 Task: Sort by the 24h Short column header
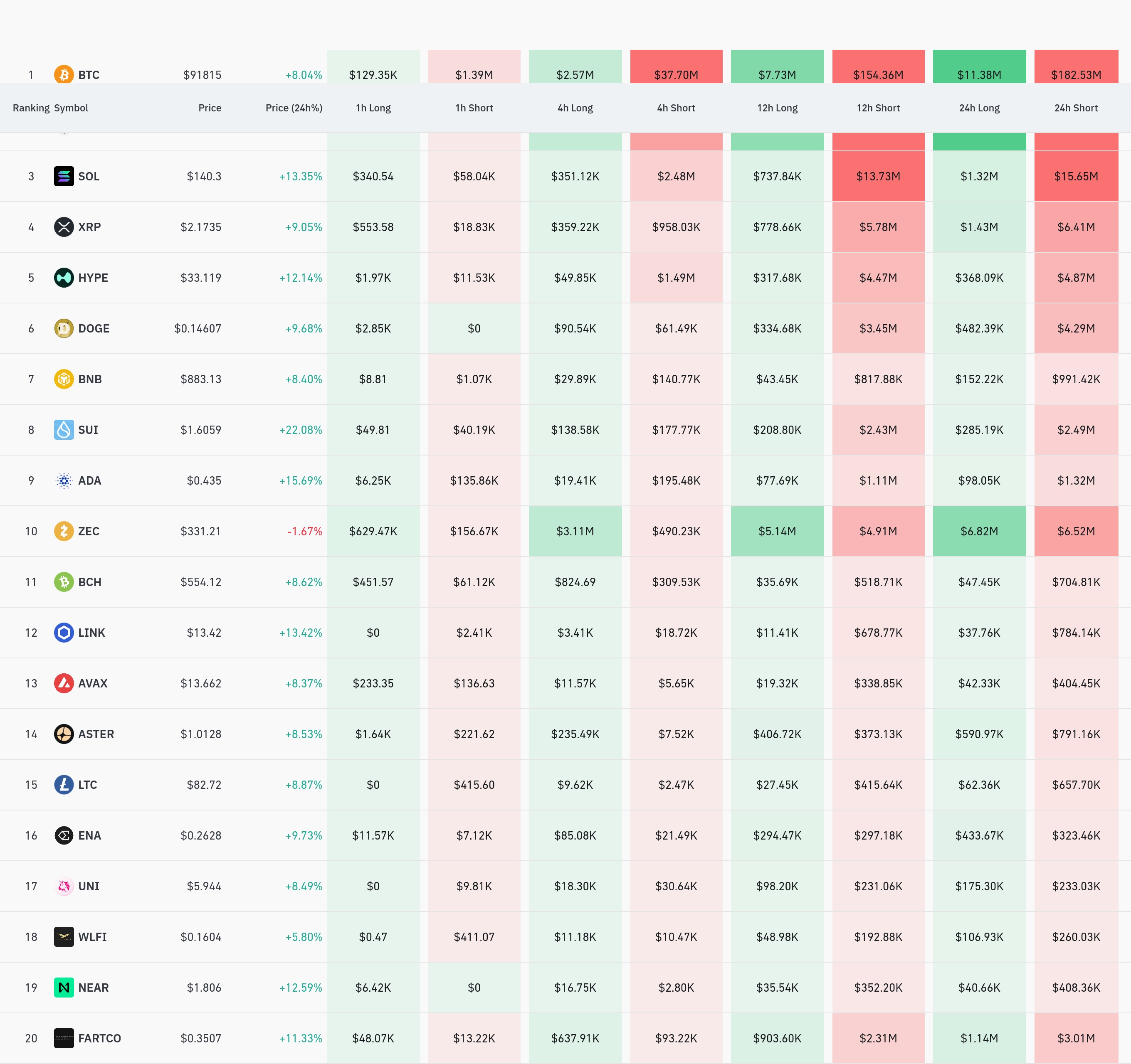(x=1075, y=108)
